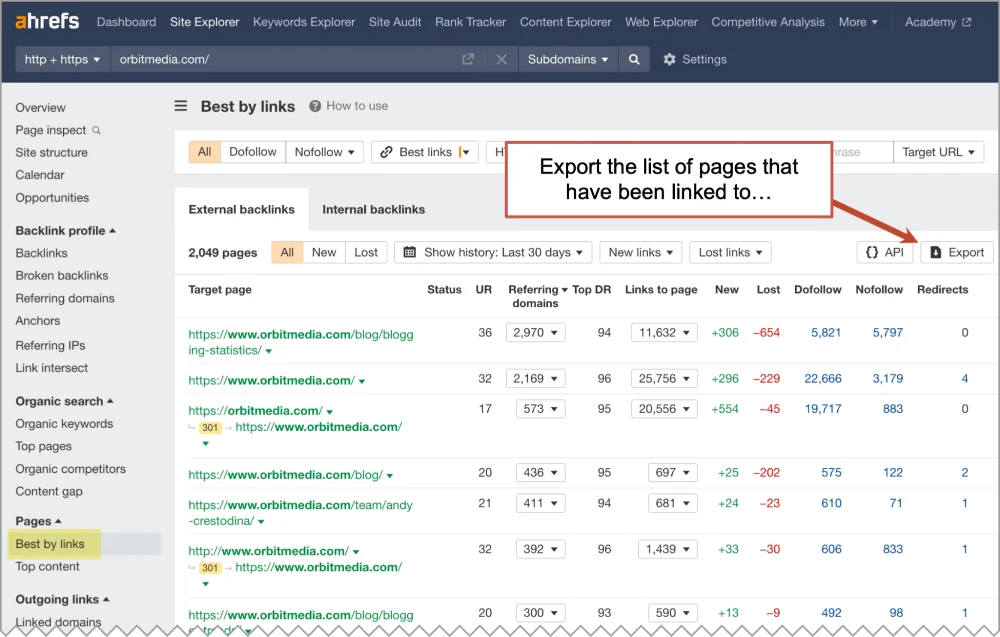Select the All pages toggle

[x=287, y=252]
